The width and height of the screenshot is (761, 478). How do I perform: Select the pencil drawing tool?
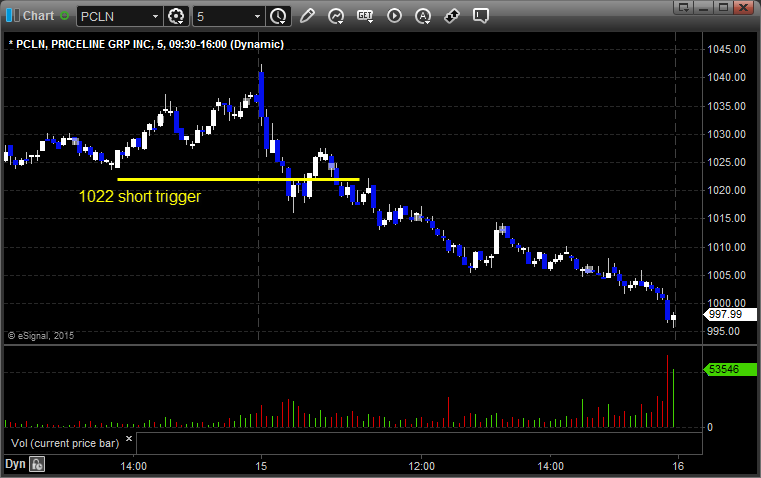point(307,16)
